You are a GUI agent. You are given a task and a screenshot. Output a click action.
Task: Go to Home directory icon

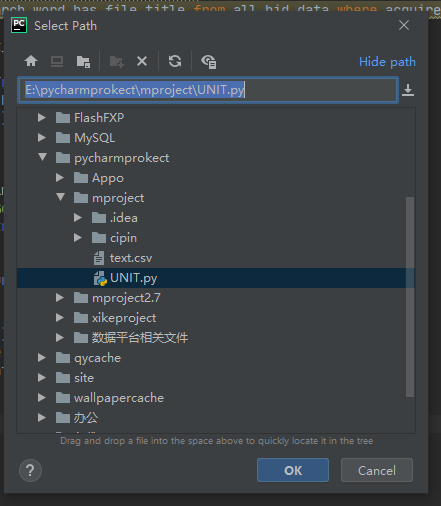click(x=31, y=61)
